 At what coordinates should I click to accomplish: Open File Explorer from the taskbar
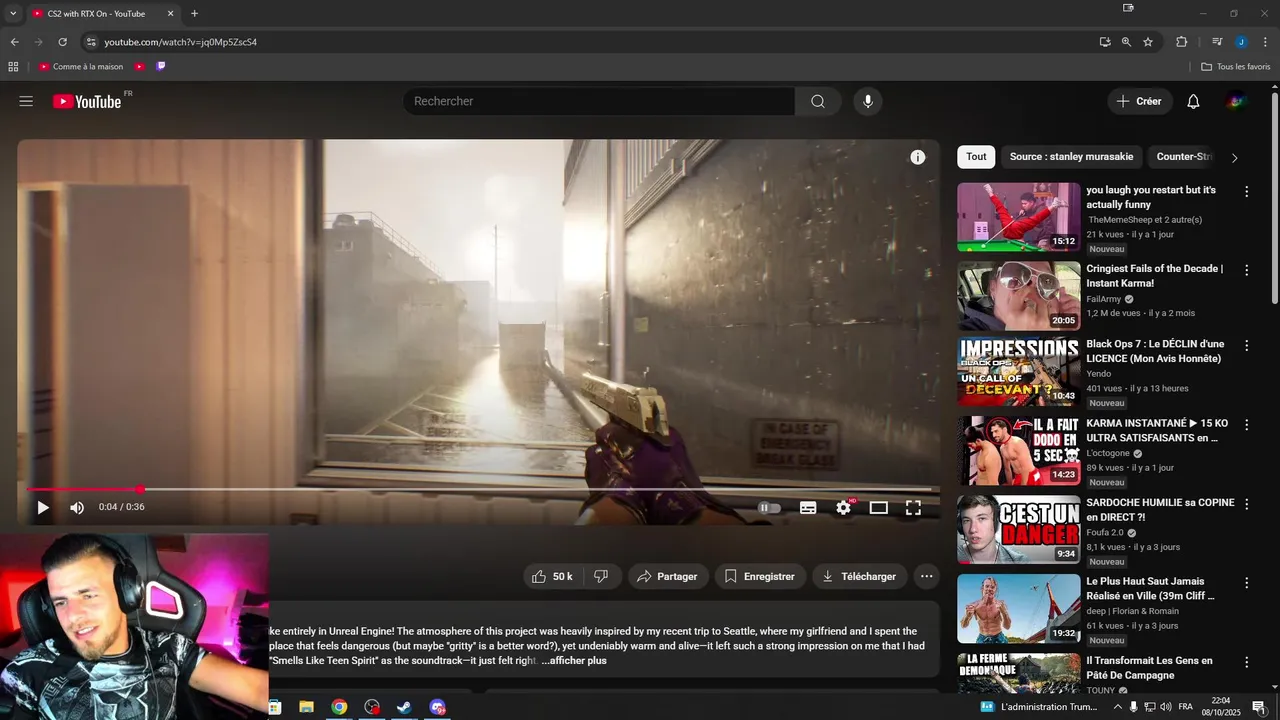pos(306,707)
